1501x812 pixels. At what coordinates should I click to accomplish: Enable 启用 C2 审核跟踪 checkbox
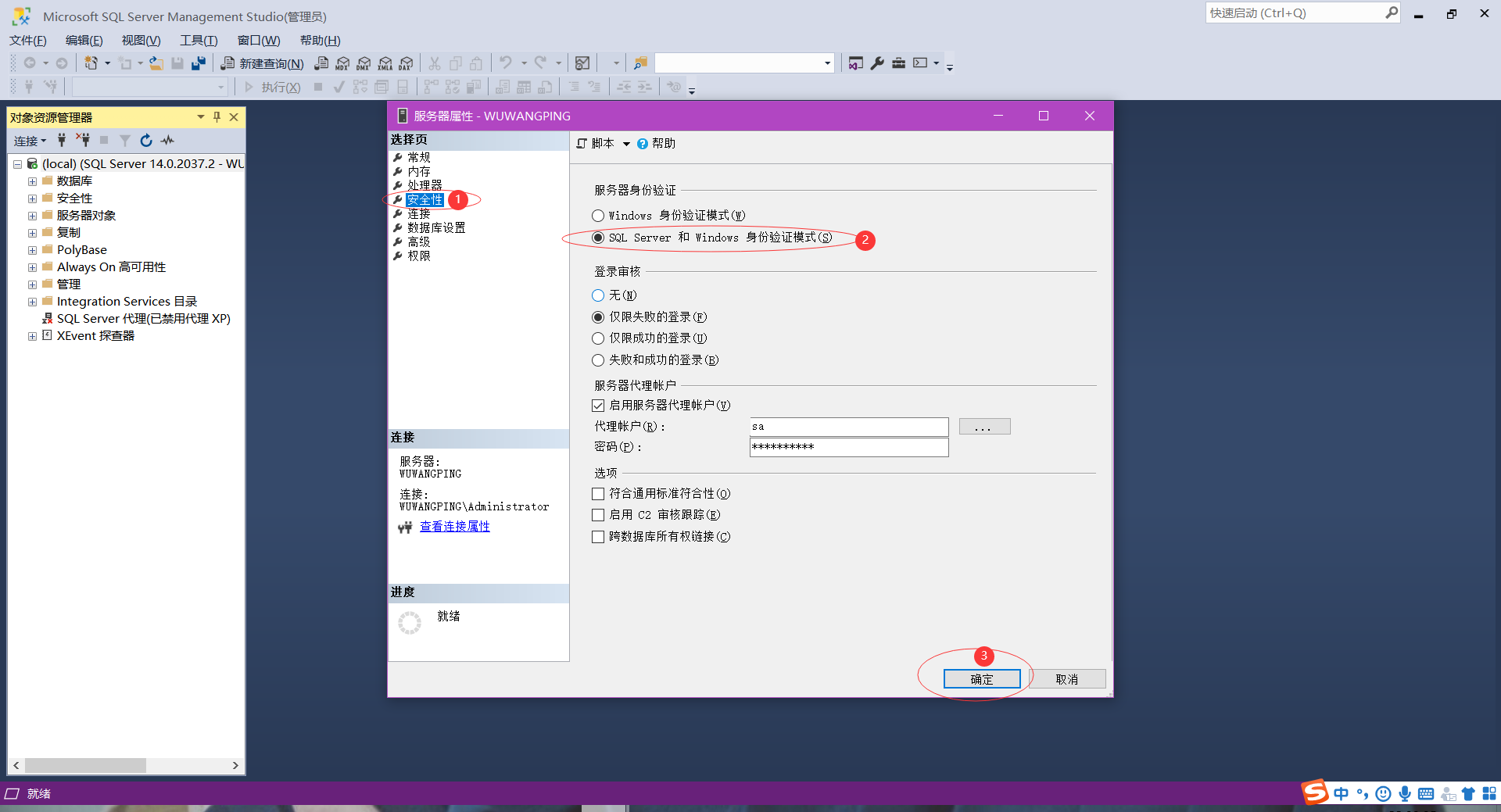598,515
